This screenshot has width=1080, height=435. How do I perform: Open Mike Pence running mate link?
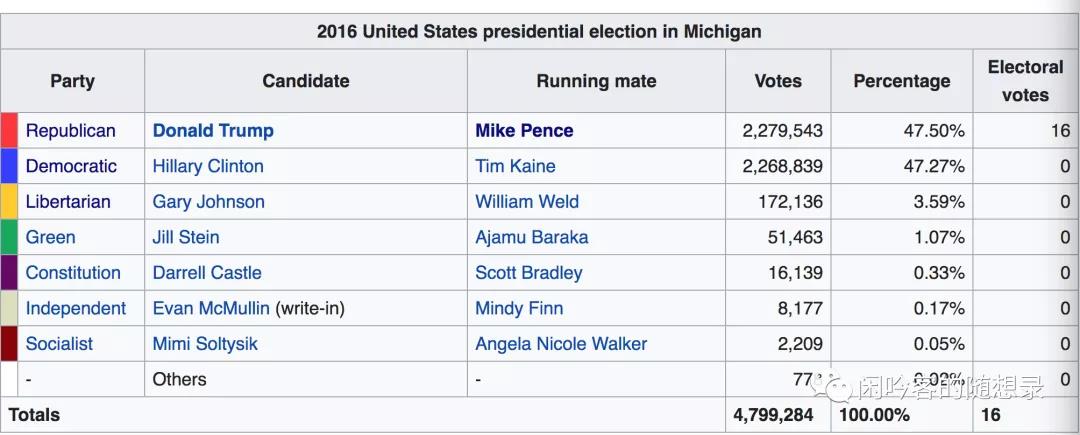[524, 131]
